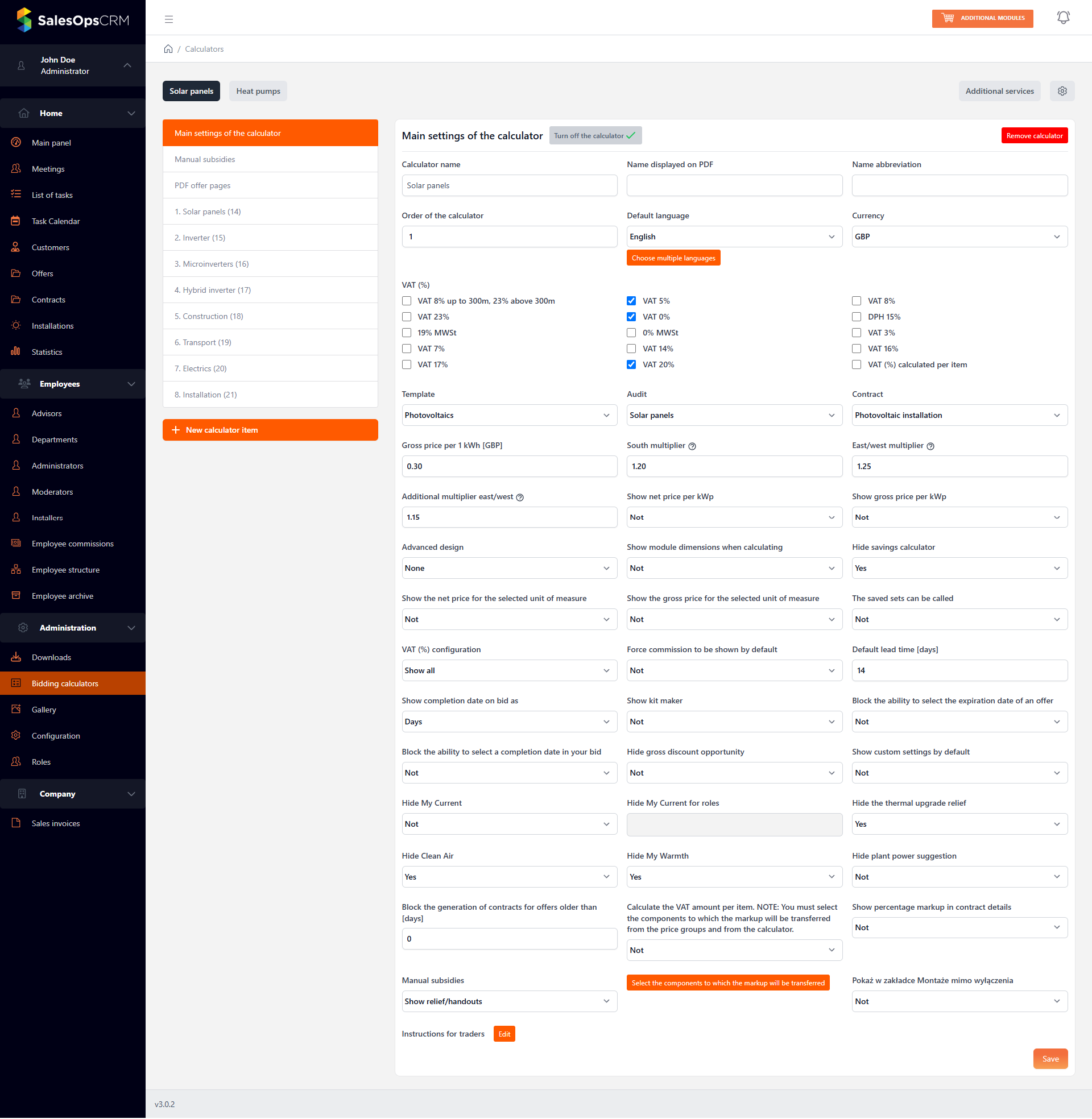1092x1119 pixels.
Task: Uncheck the VAT 5% checkbox
Action: point(631,301)
